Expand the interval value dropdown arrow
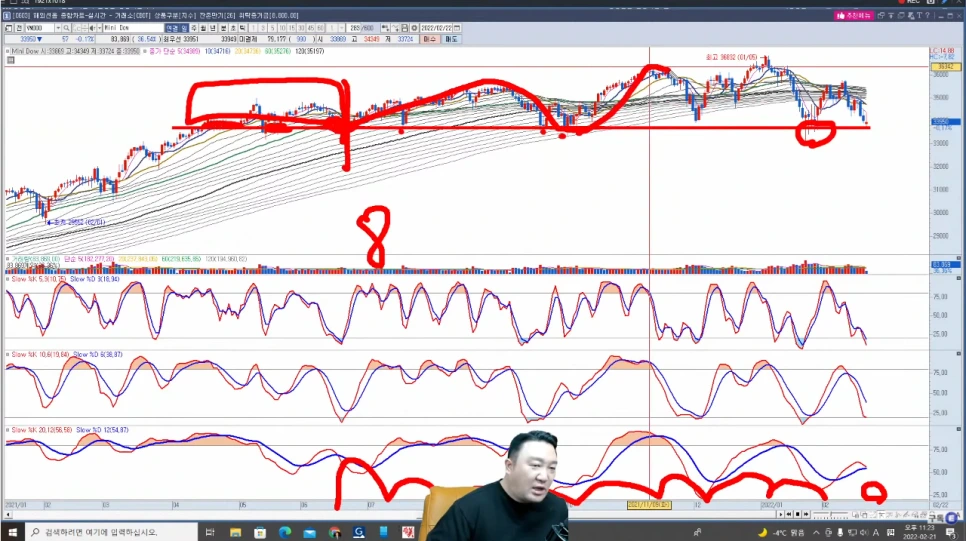This screenshot has width=966, height=541. pyautogui.click(x=341, y=28)
